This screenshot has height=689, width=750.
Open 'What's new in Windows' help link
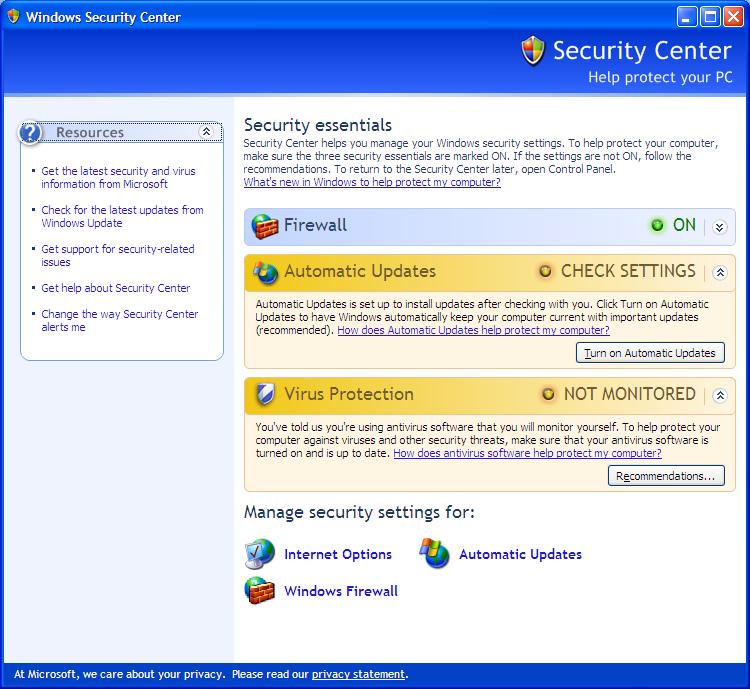tap(372, 182)
